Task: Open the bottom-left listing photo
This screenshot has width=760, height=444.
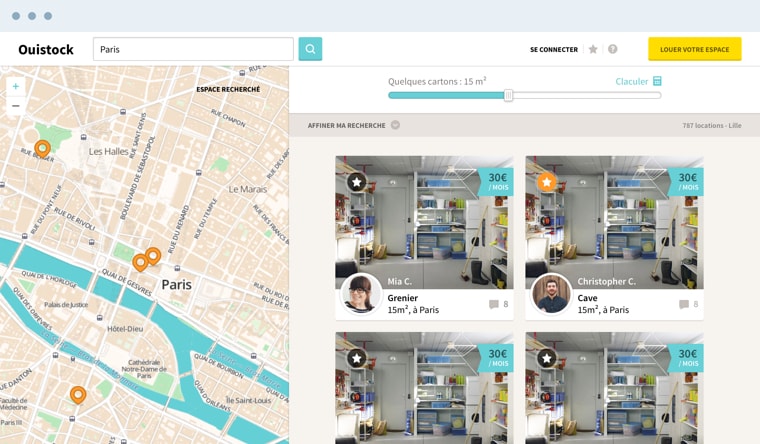Action: [425, 388]
